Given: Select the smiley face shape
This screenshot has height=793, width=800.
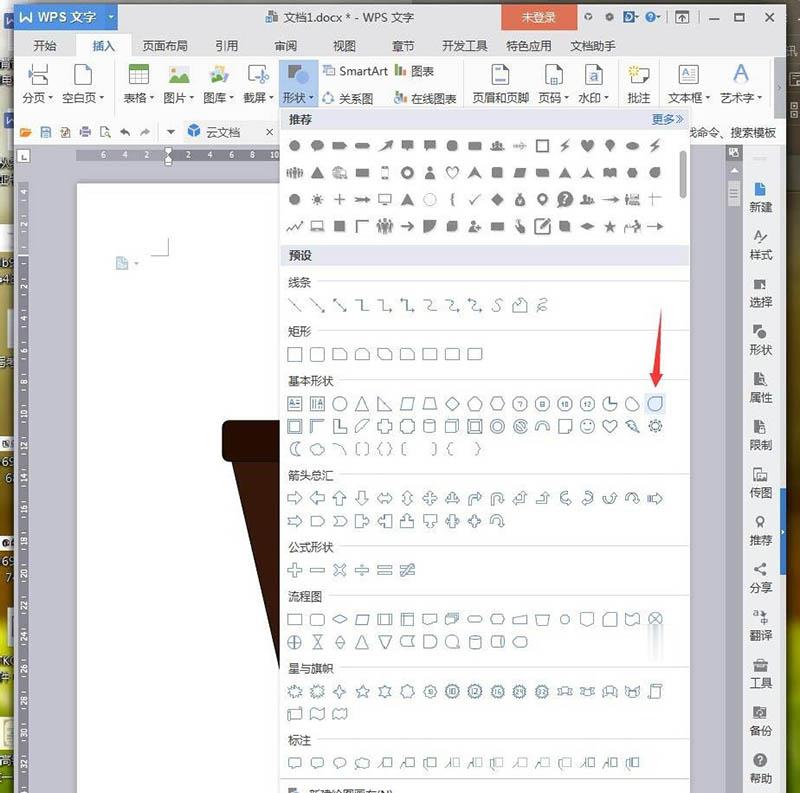Looking at the screenshot, I should click(x=587, y=426).
